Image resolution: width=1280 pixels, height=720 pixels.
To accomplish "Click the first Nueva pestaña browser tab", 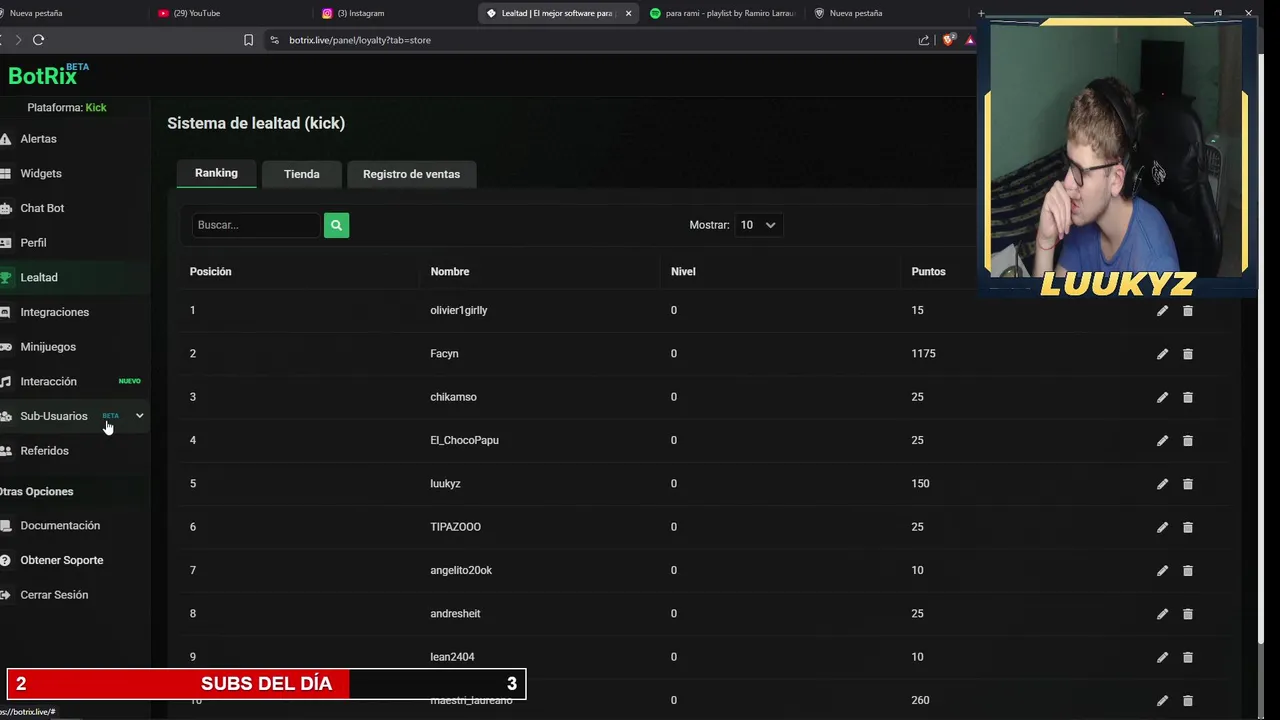I will point(36,13).
